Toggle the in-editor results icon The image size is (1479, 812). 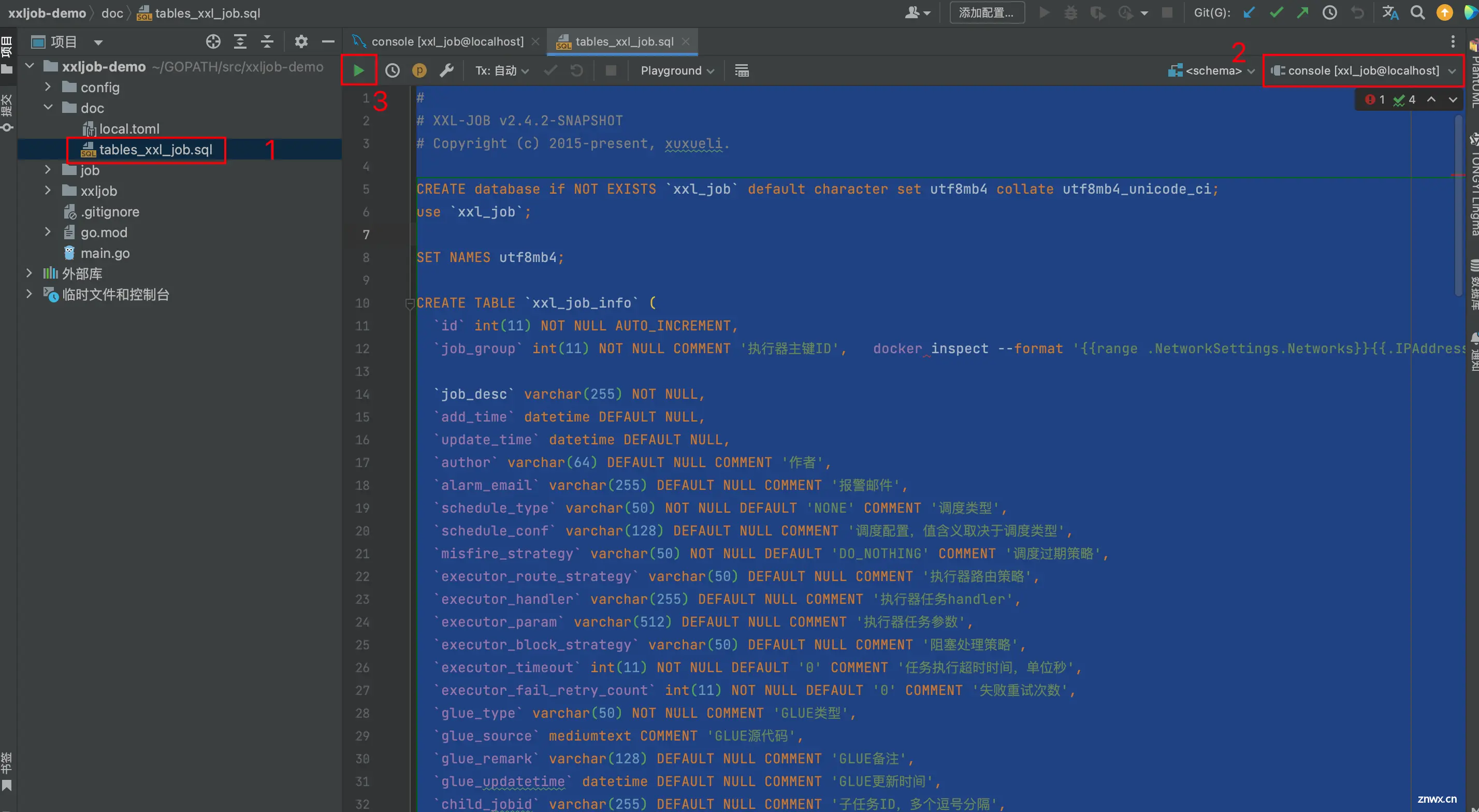pos(742,70)
